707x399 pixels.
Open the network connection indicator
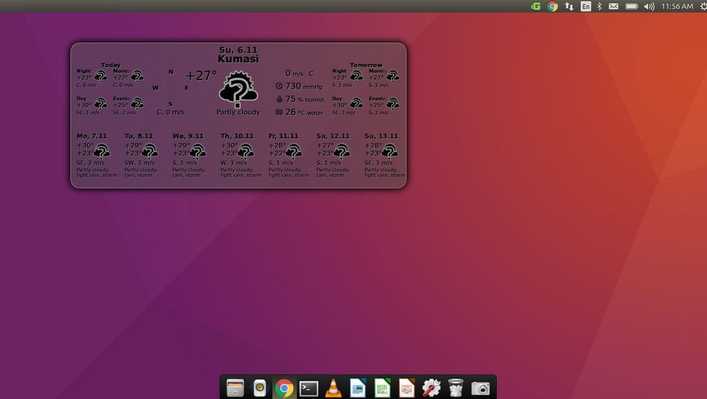coord(569,6)
